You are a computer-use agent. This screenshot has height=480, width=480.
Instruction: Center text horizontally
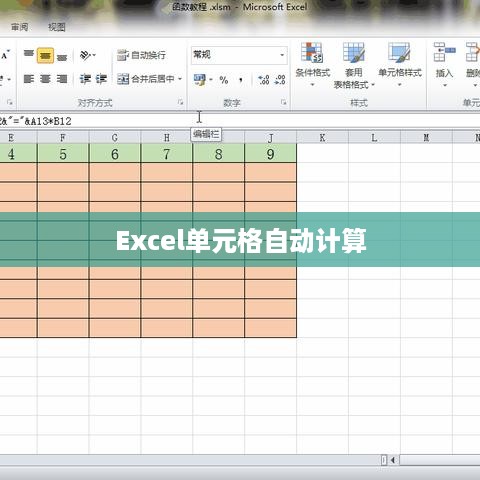[x=45, y=79]
